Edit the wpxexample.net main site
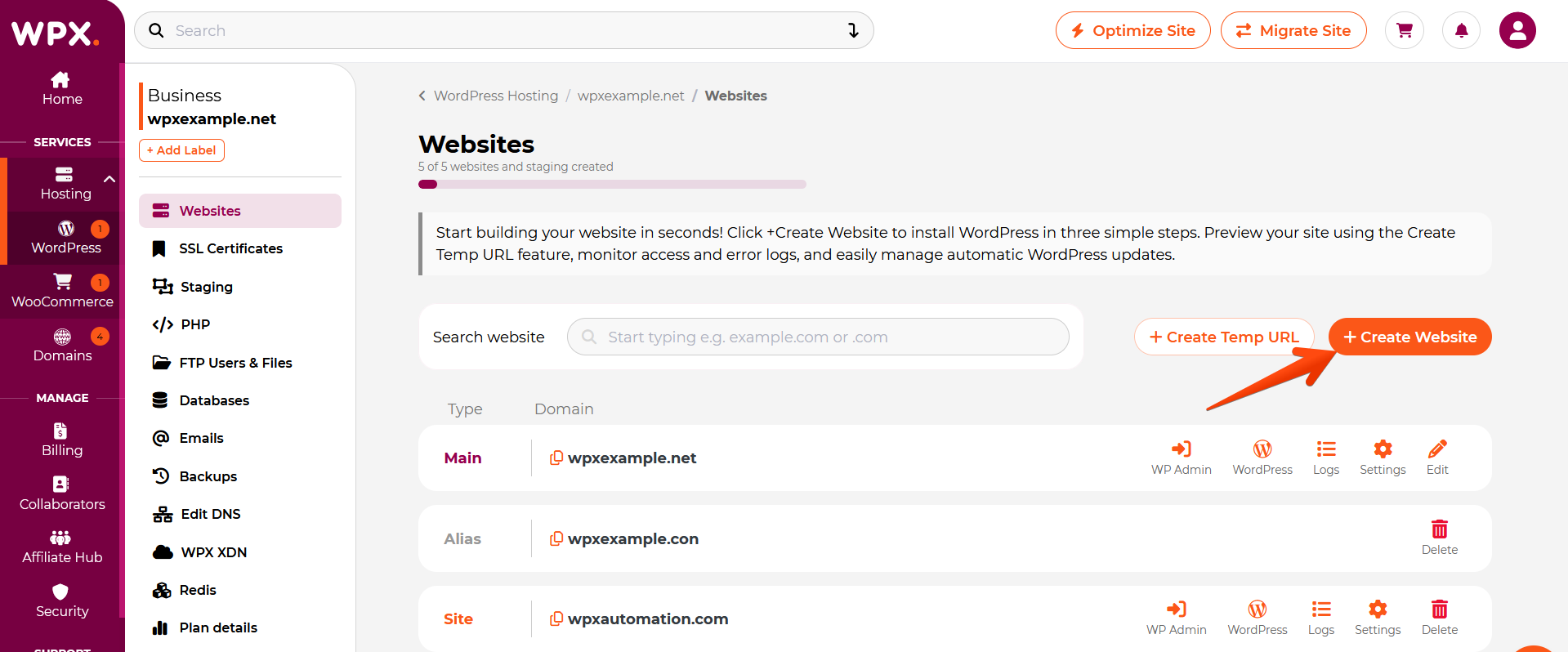 point(1437,458)
